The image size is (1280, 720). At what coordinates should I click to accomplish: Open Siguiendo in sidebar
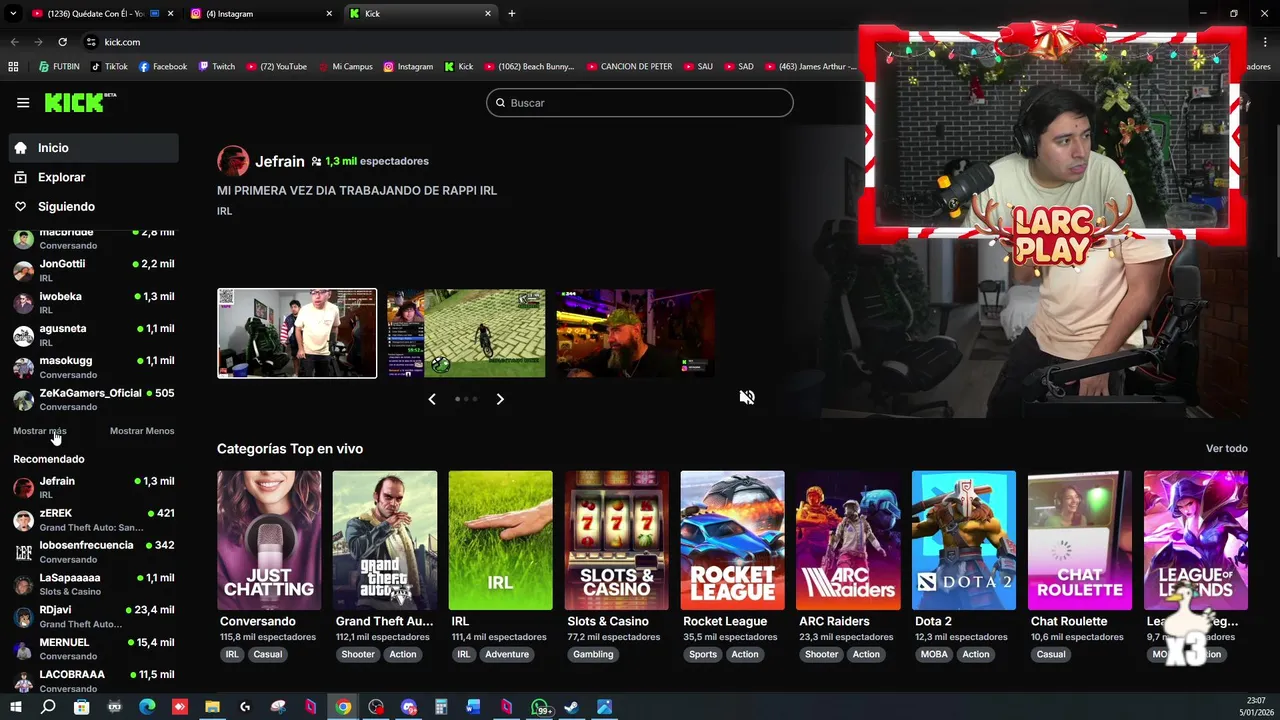point(94,206)
